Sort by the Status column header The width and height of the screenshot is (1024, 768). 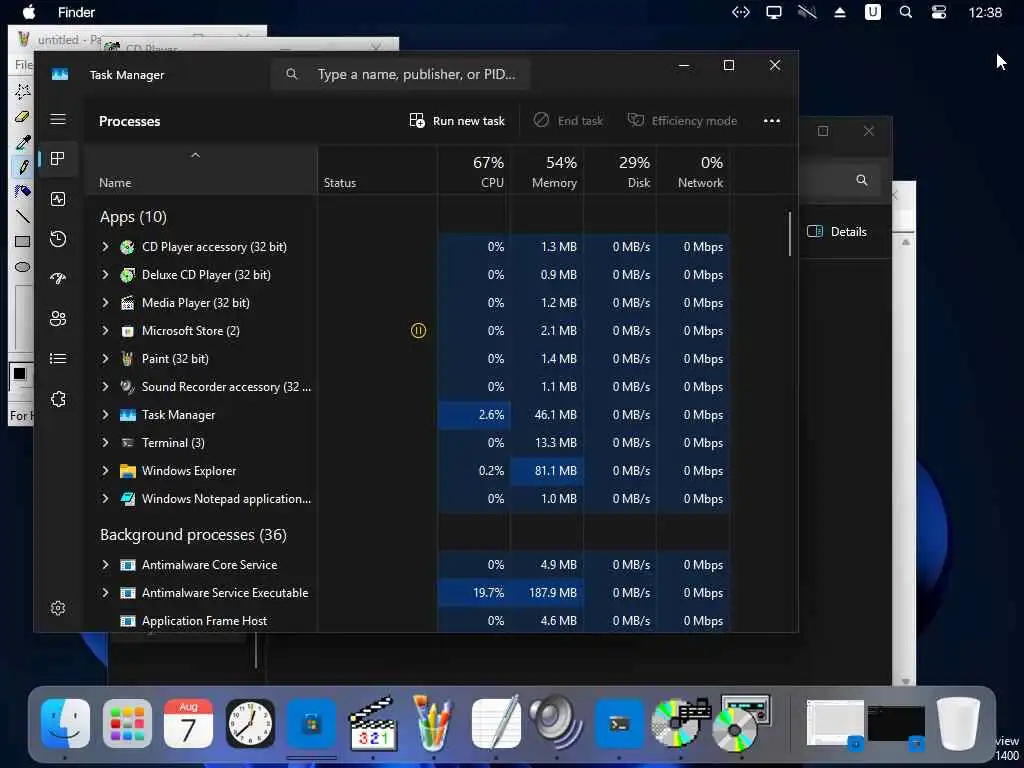tap(377, 170)
